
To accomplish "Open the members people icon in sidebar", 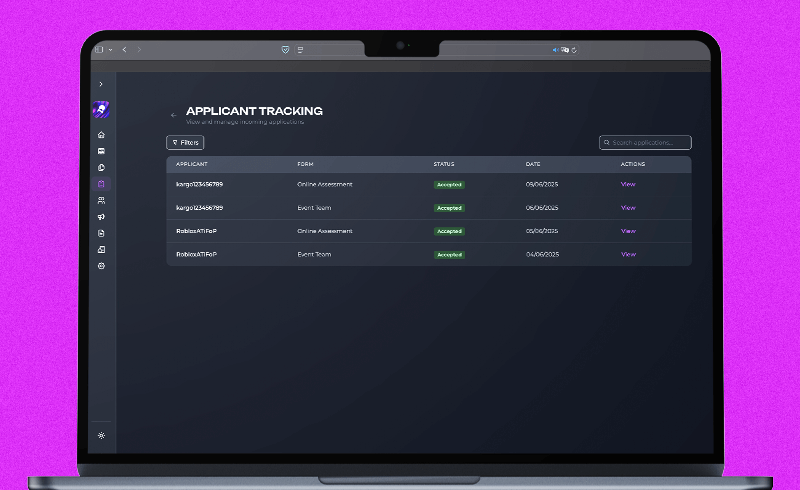I will pos(101,200).
